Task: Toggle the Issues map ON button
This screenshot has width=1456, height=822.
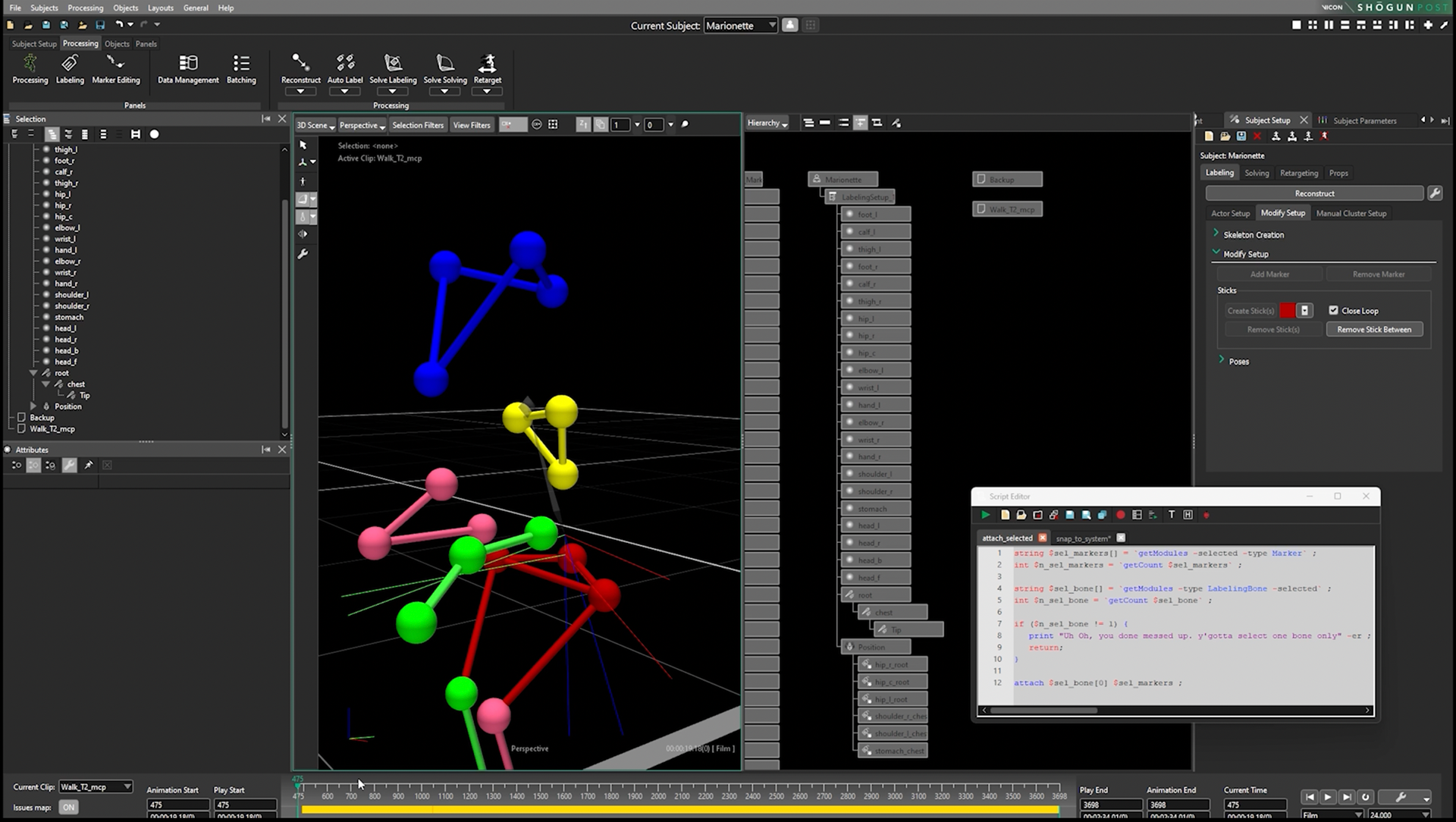Action: coord(69,808)
